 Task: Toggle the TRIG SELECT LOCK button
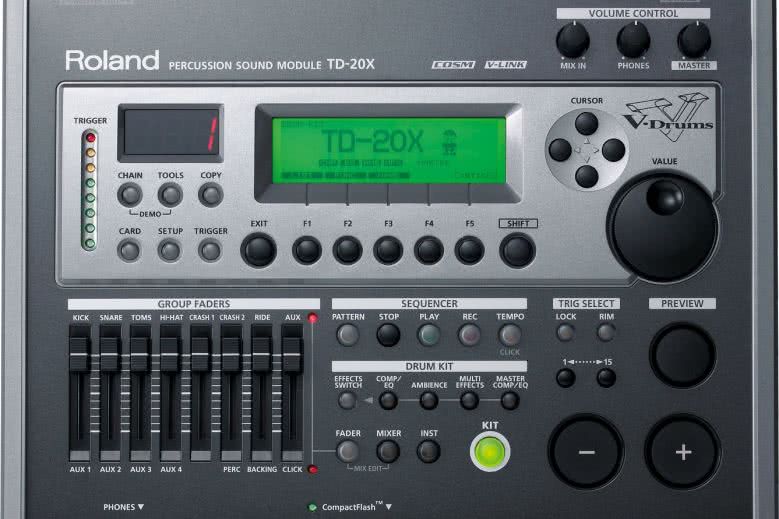565,332
